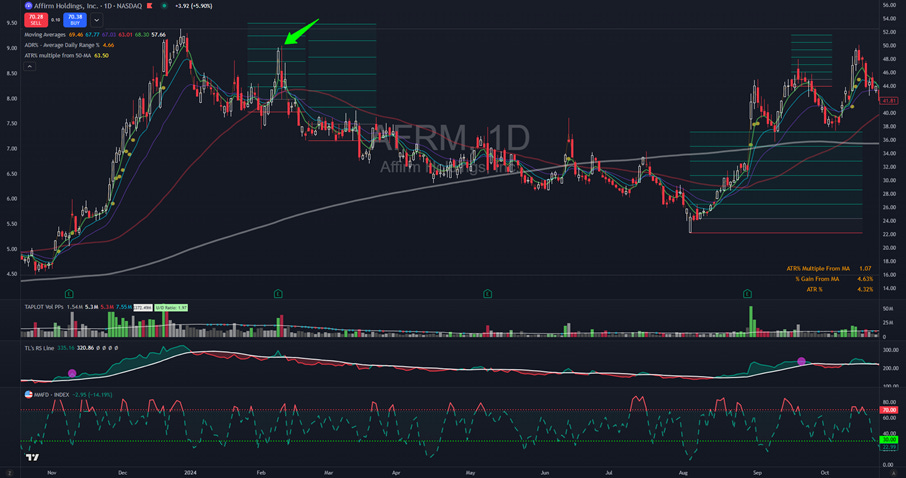Collapse the indicator legend with the up chevron
Image resolution: width=906 pixels, height=478 pixels.
click(x=29, y=66)
